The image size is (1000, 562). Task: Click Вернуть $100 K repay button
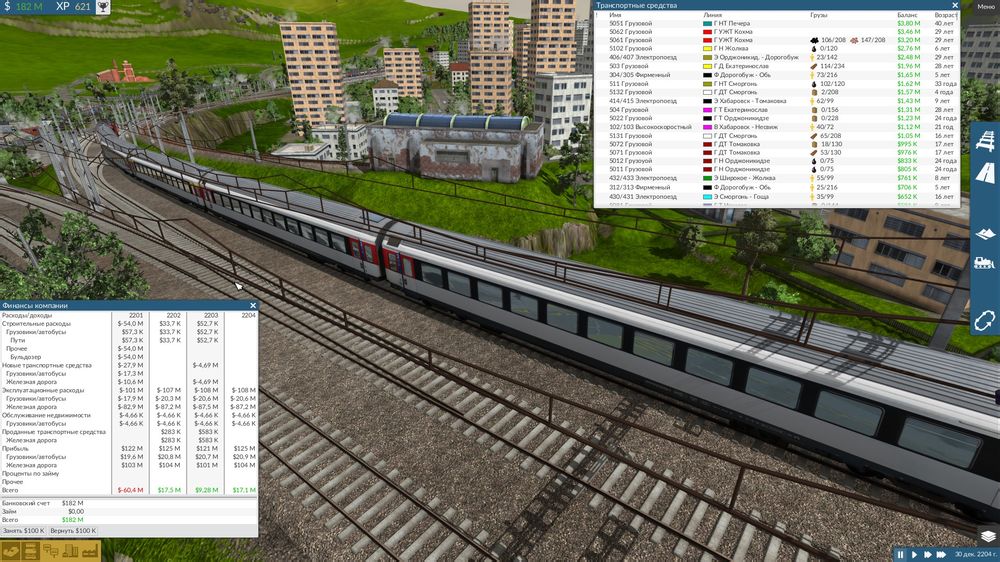click(x=73, y=531)
